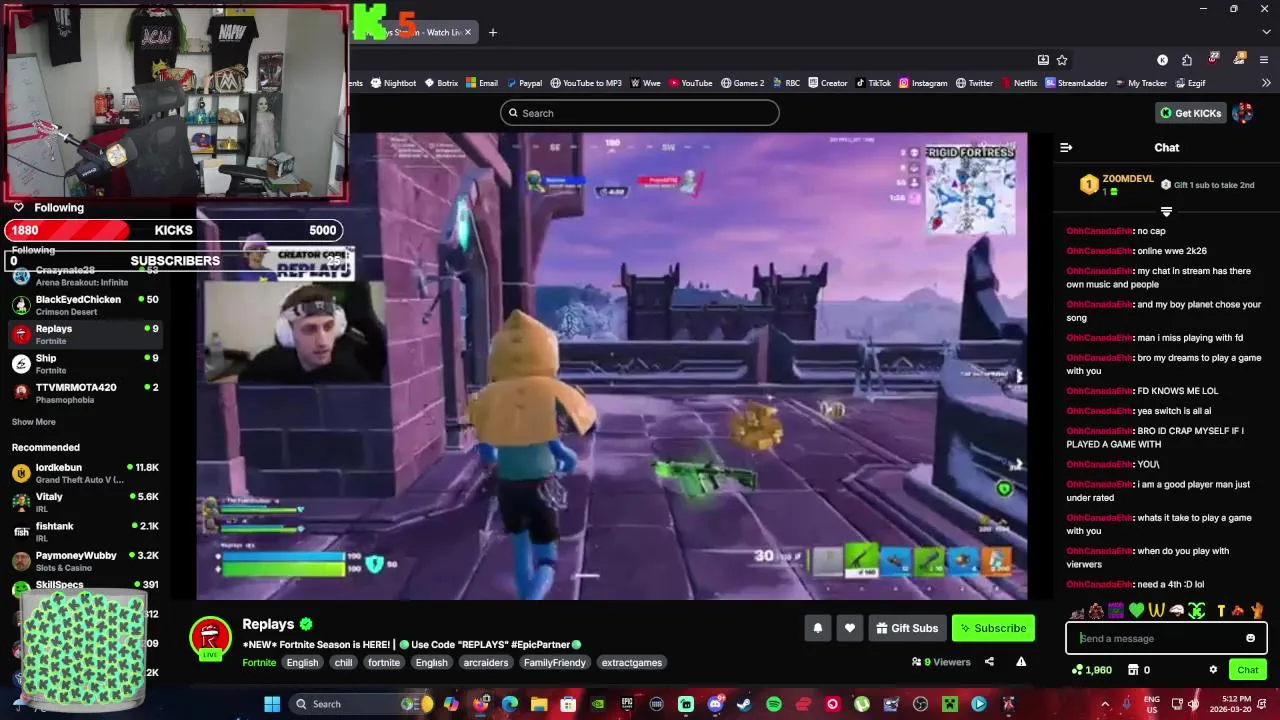Open the share stream icon
Screen dimensions: 1280x720
coord(989,661)
